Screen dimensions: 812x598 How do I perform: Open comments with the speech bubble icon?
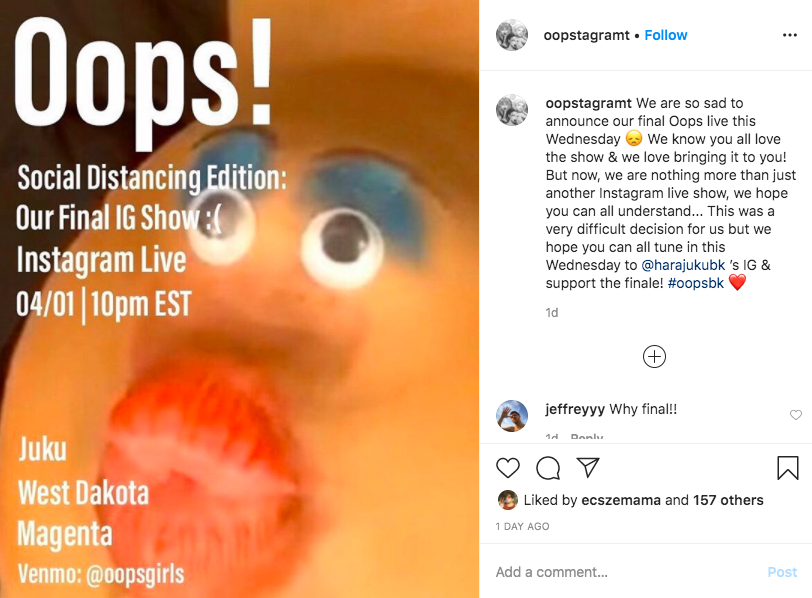[x=548, y=468]
